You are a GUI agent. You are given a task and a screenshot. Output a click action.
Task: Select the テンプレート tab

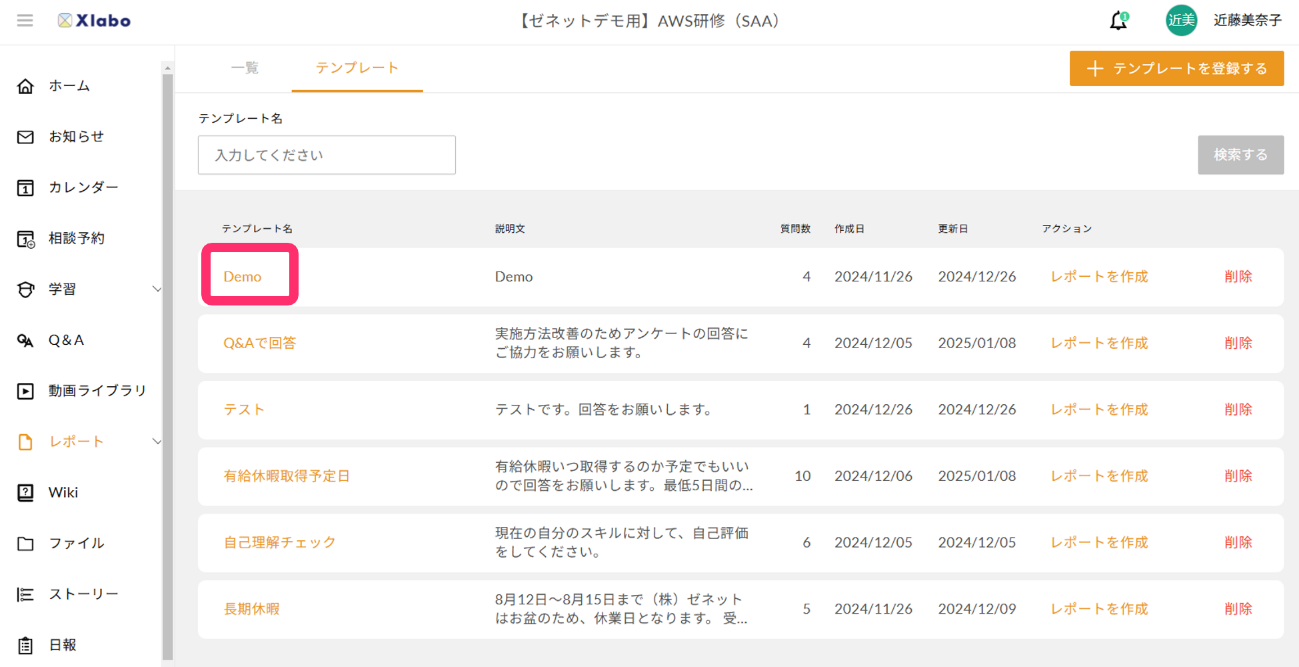click(x=357, y=68)
